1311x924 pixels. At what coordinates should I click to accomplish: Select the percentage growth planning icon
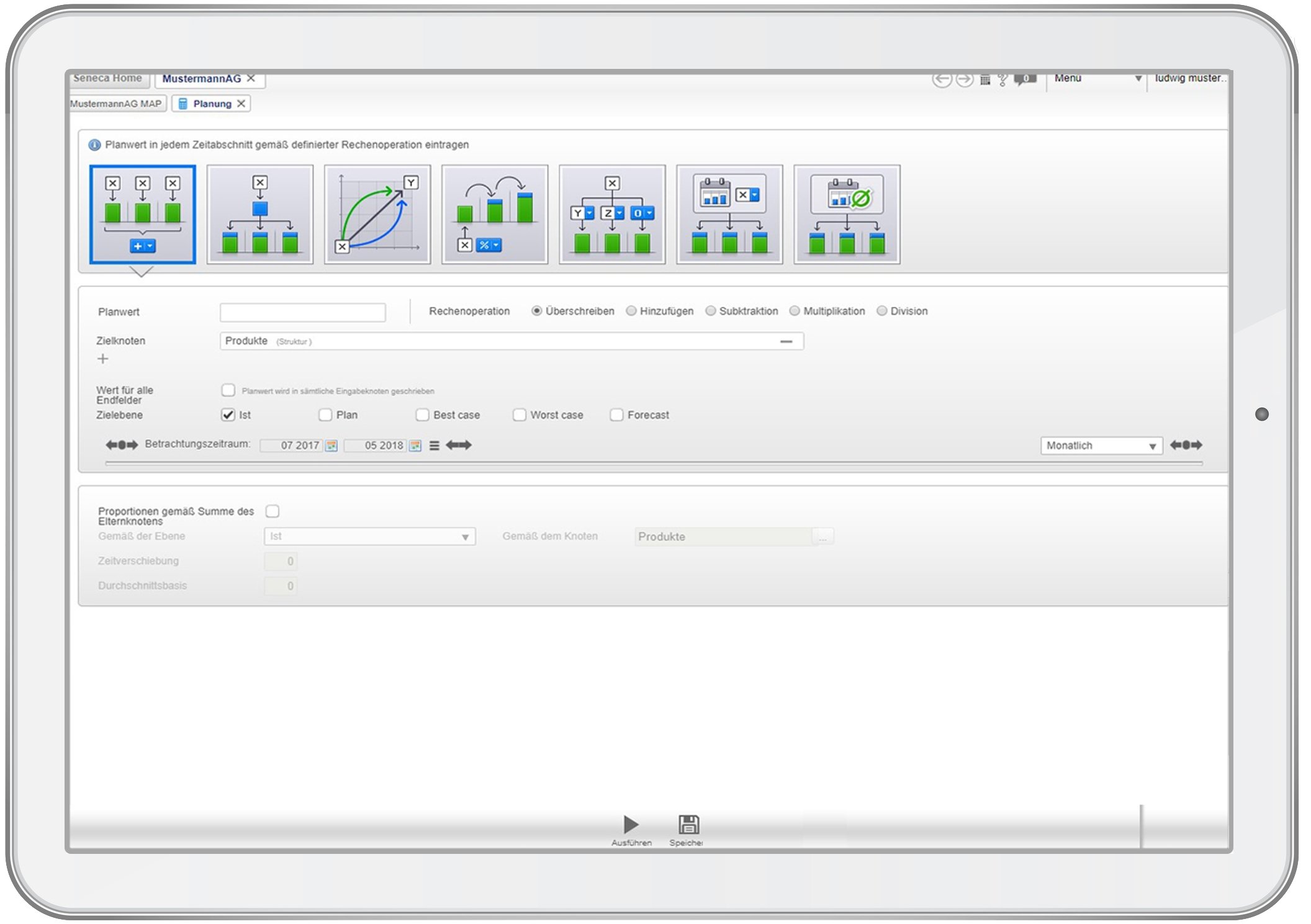pyautogui.click(x=494, y=214)
